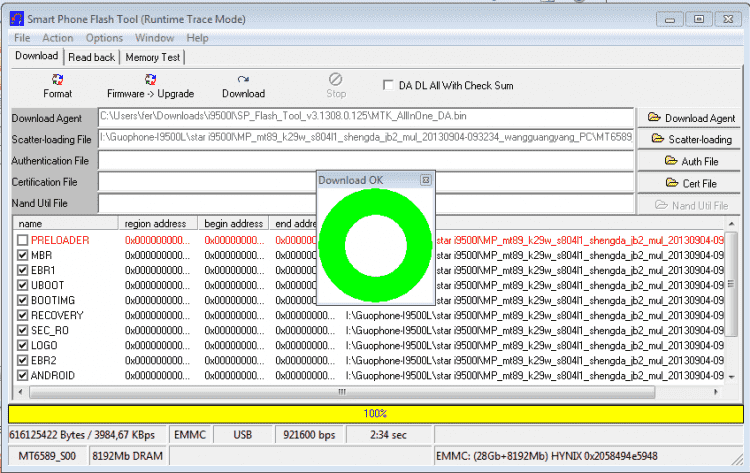Screen dimensions: 750x473
Task: Sort by the name column header
Action: [x=66, y=223]
